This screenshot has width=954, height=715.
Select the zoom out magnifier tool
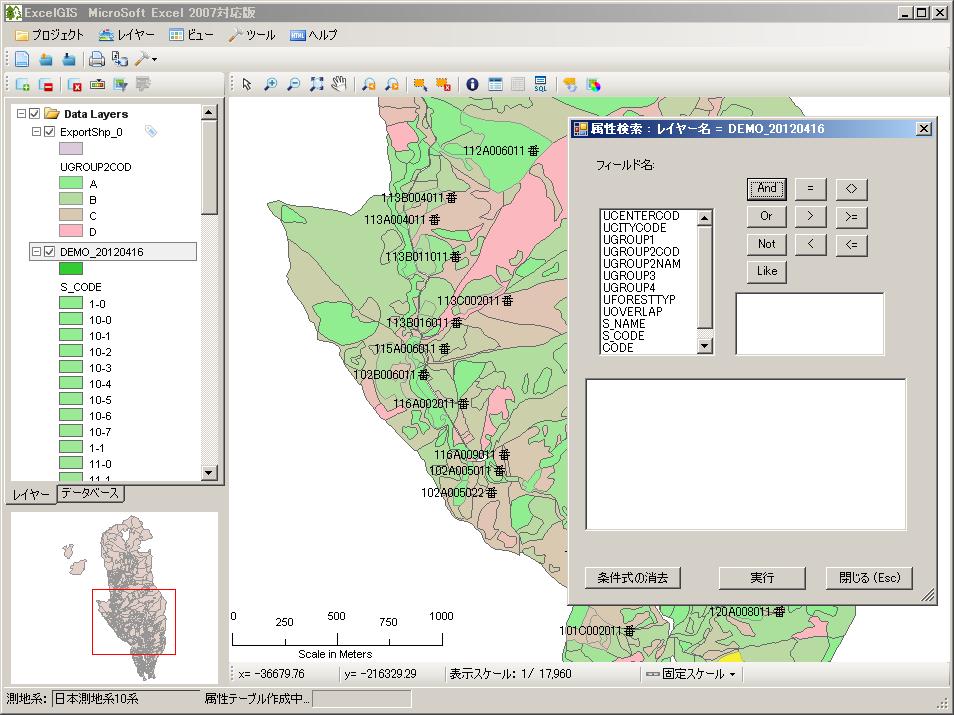293,85
